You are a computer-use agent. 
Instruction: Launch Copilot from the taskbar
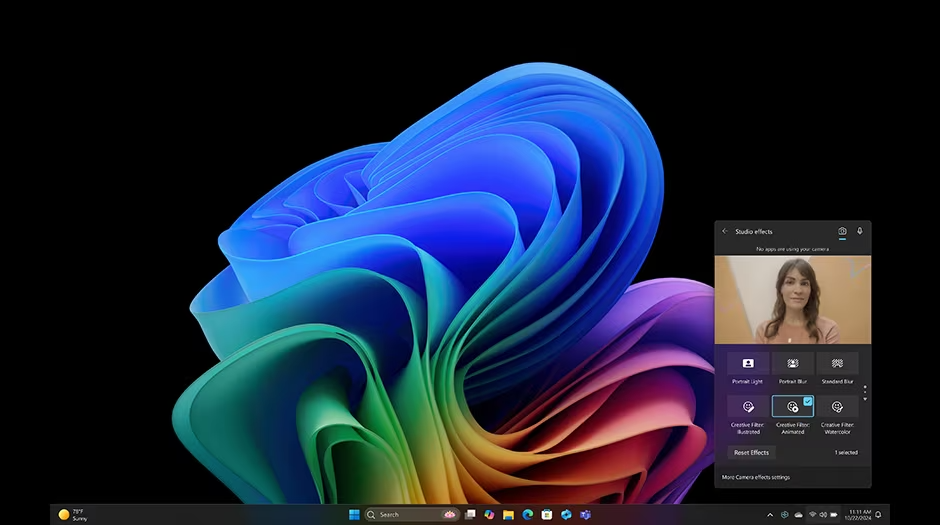pos(490,515)
